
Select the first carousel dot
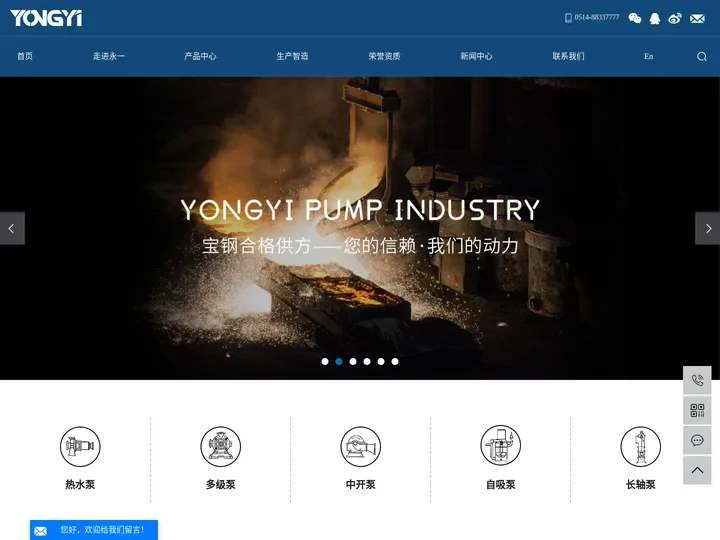(x=325, y=361)
